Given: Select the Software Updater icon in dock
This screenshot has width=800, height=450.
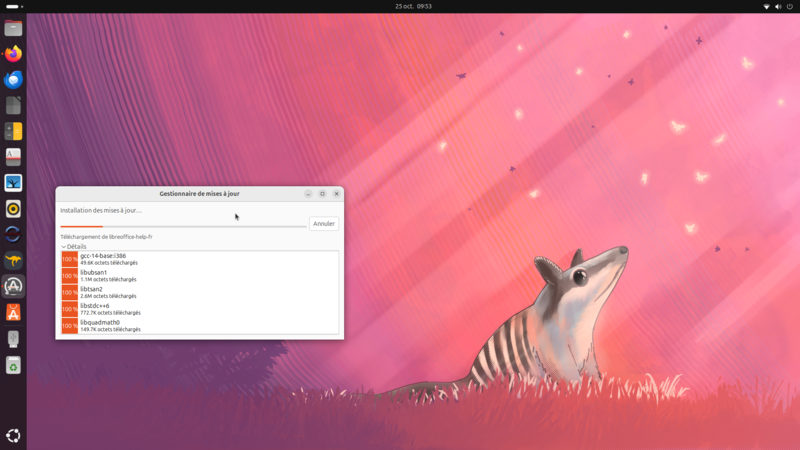Looking at the screenshot, I should point(13,286).
